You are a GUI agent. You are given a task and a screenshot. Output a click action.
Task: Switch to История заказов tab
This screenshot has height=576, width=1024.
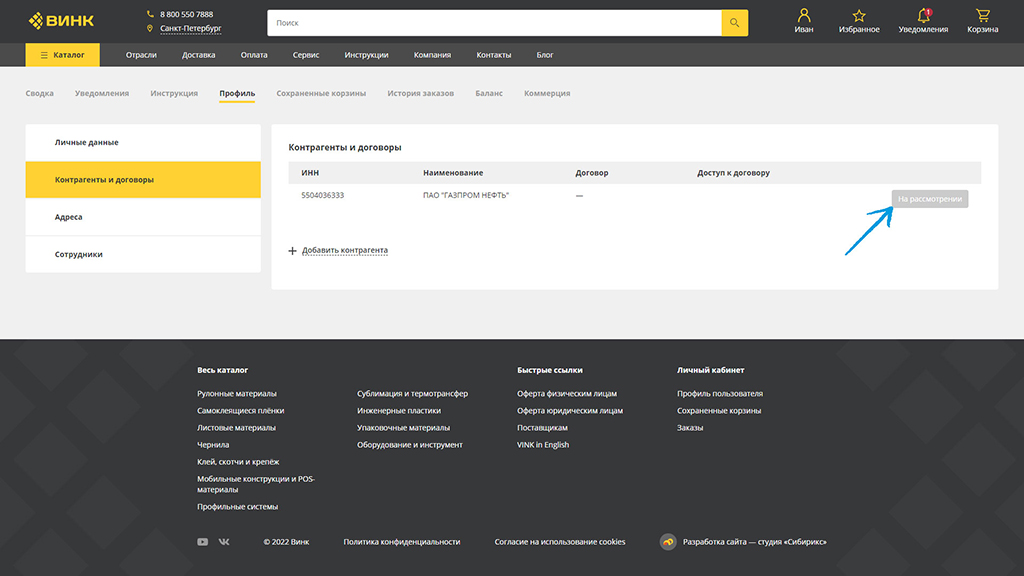point(421,93)
